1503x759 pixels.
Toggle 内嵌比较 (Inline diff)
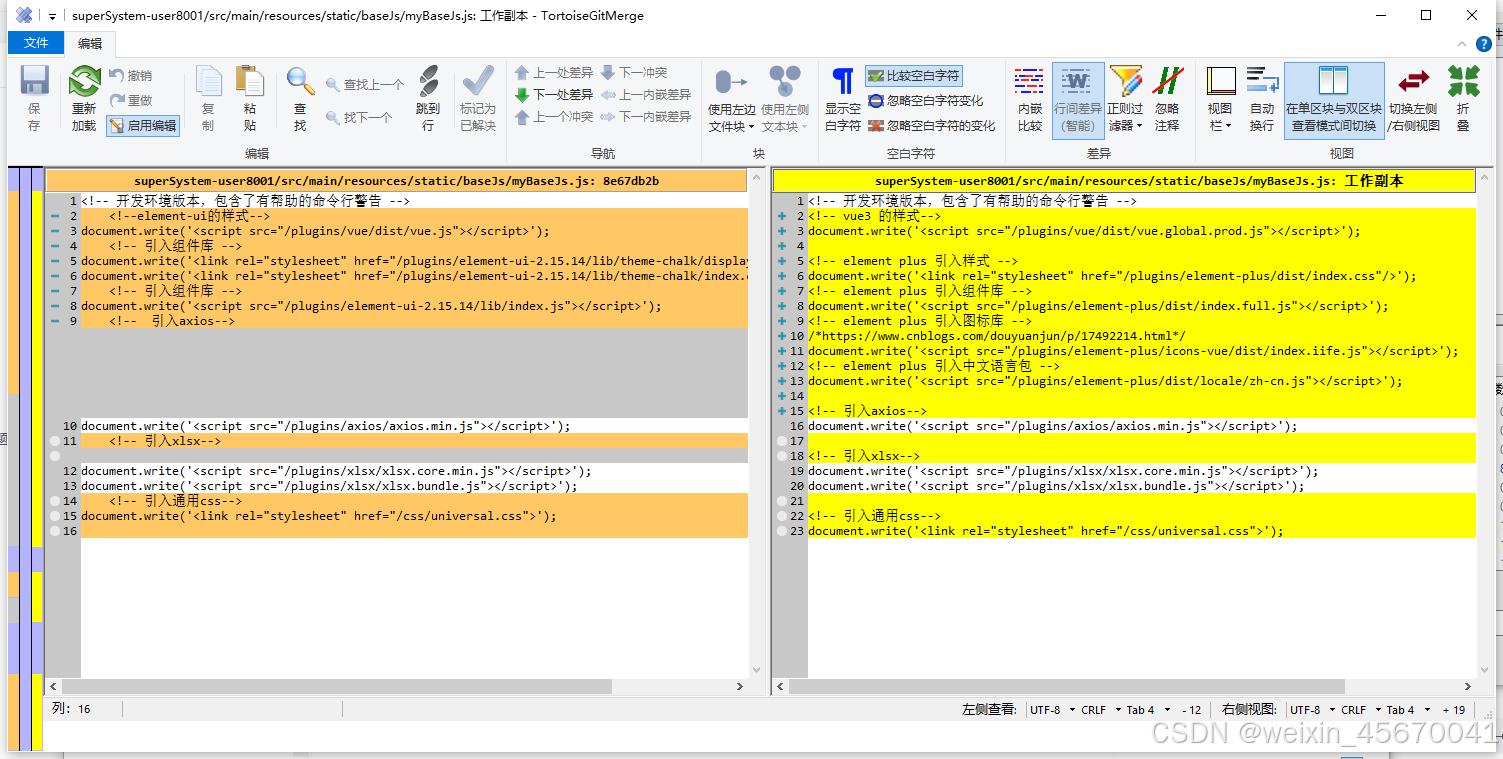1029,98
